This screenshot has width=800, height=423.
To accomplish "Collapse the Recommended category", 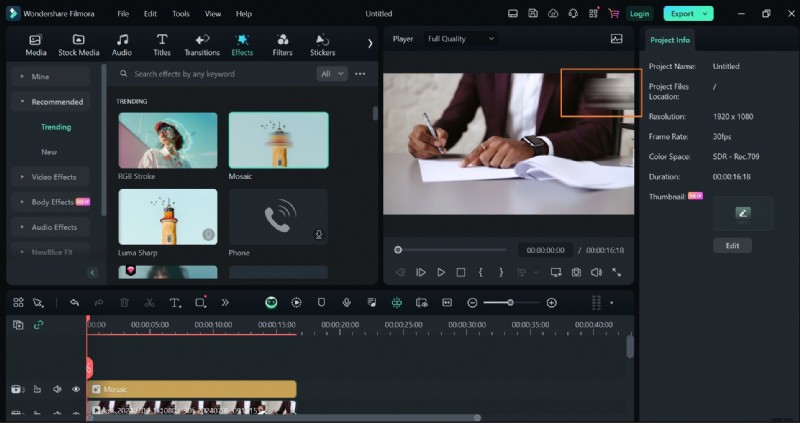I will pos(50,102).
